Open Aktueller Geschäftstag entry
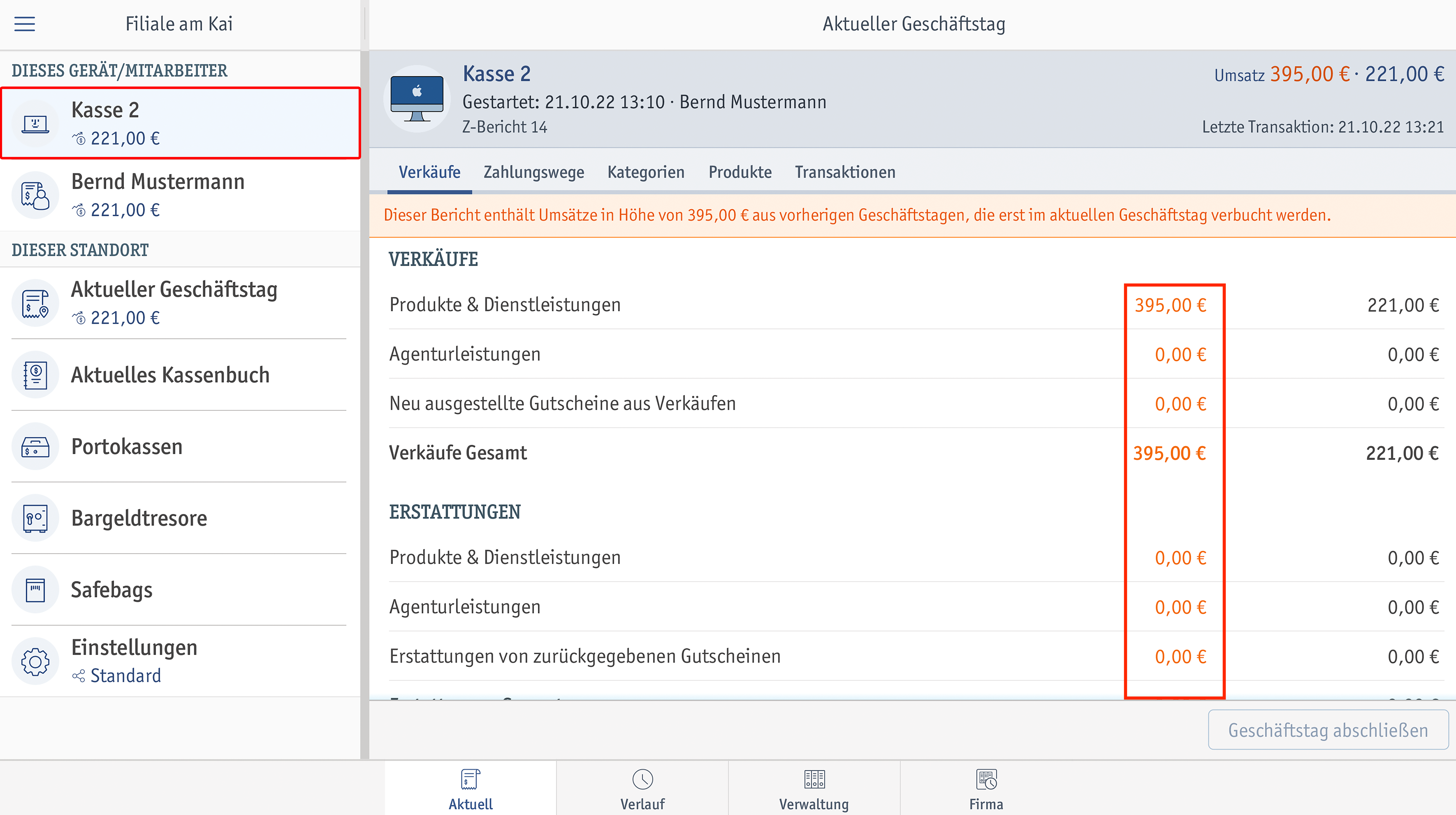This screenshot has height=815, width=1456. (x=180, y=303)
